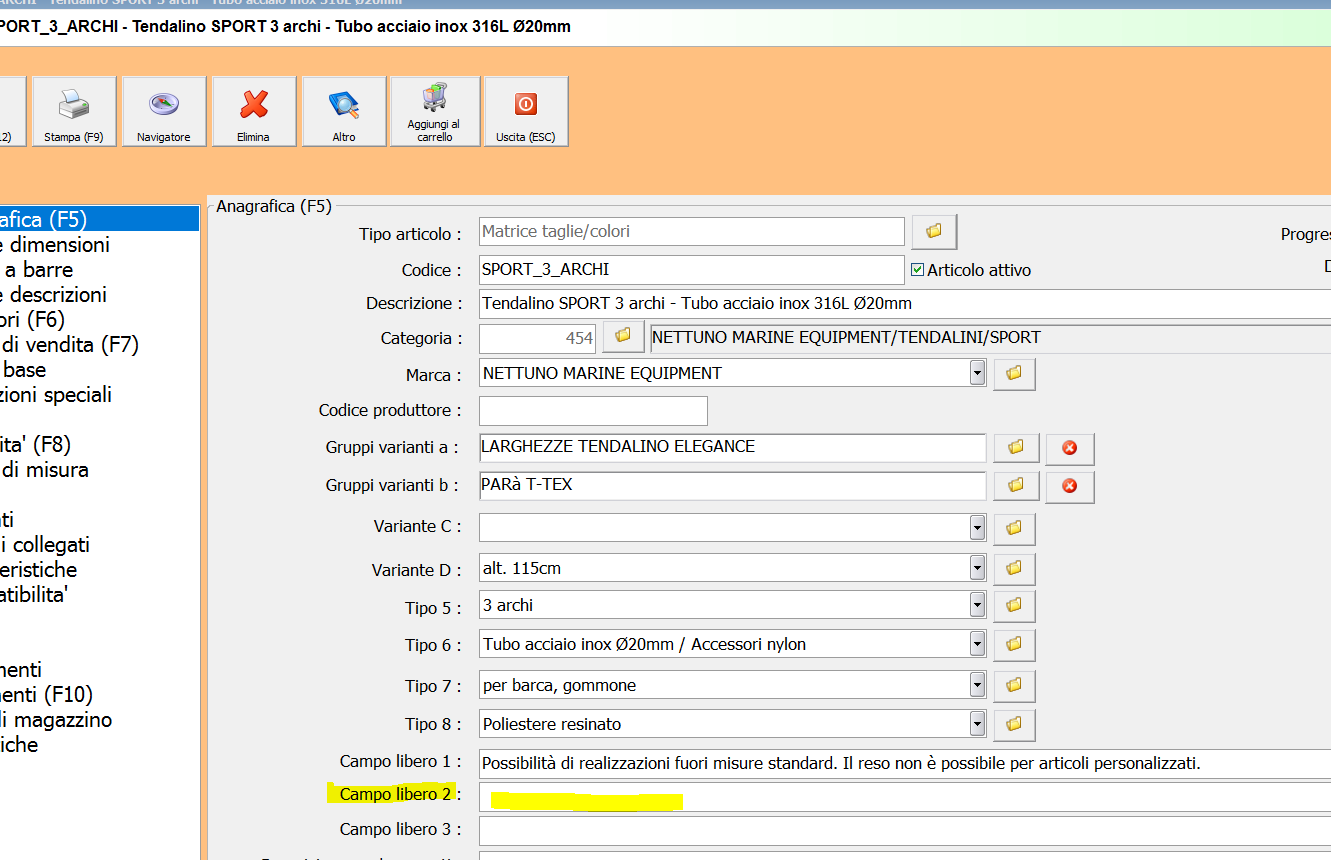Open Tipo 6 folder lookup icon

1014,644
